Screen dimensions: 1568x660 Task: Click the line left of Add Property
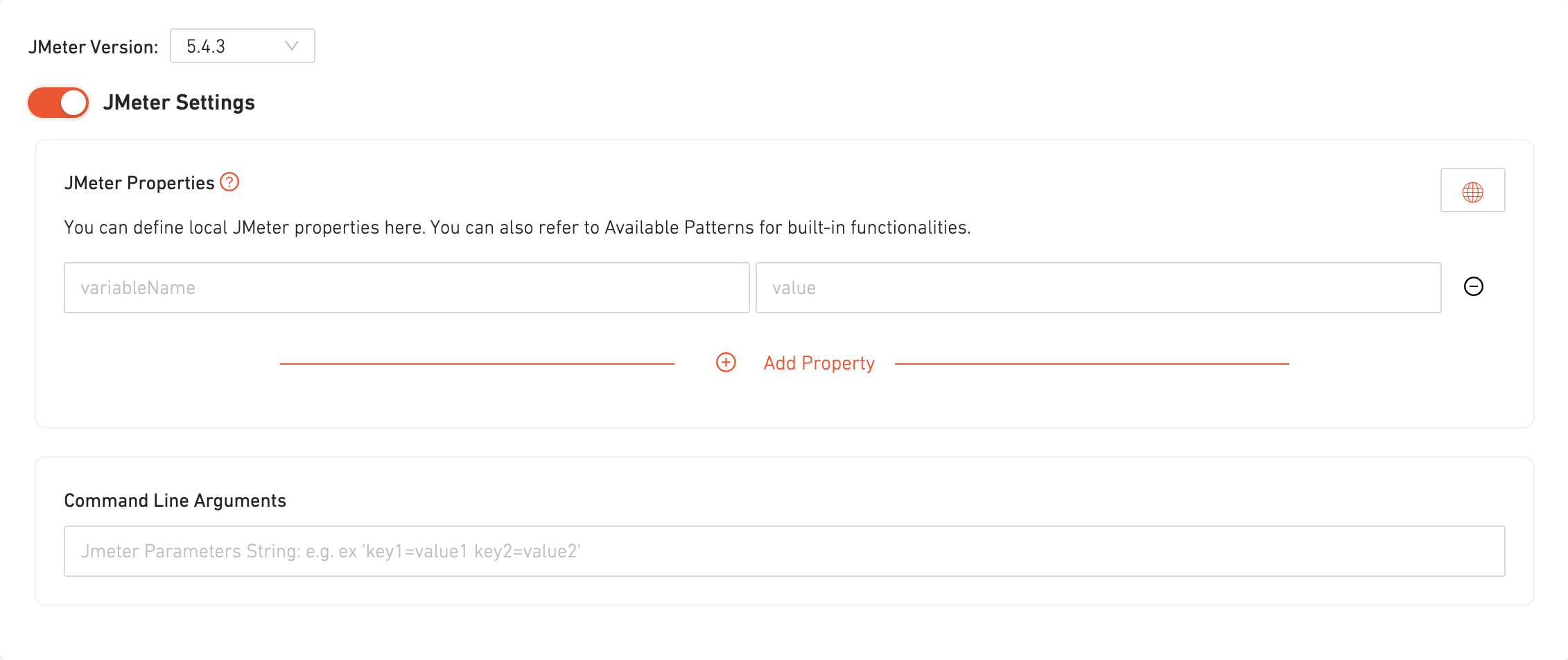[477, 363]
